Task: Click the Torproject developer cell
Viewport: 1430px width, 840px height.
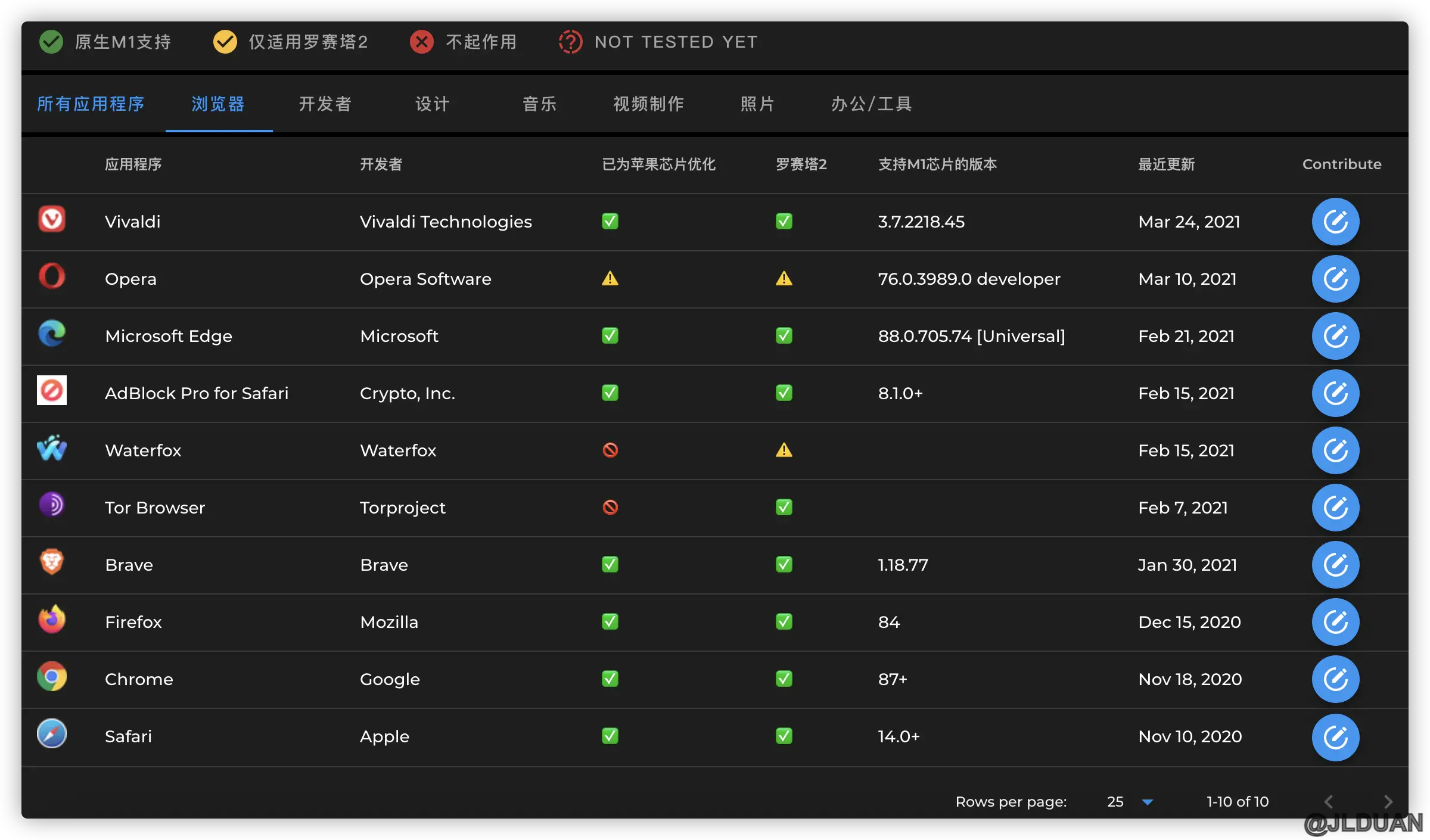Action: (x=403, y=508)
